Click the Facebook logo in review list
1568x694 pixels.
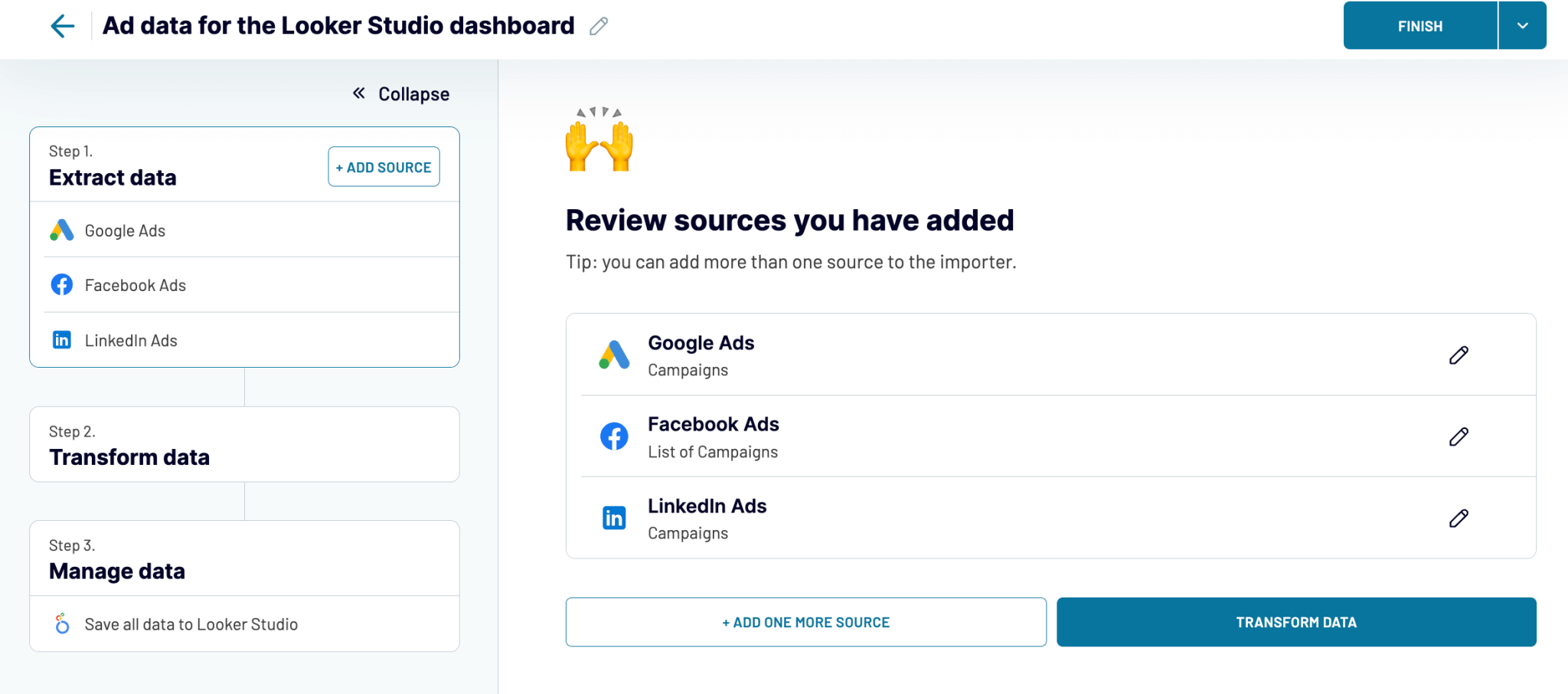614,436
